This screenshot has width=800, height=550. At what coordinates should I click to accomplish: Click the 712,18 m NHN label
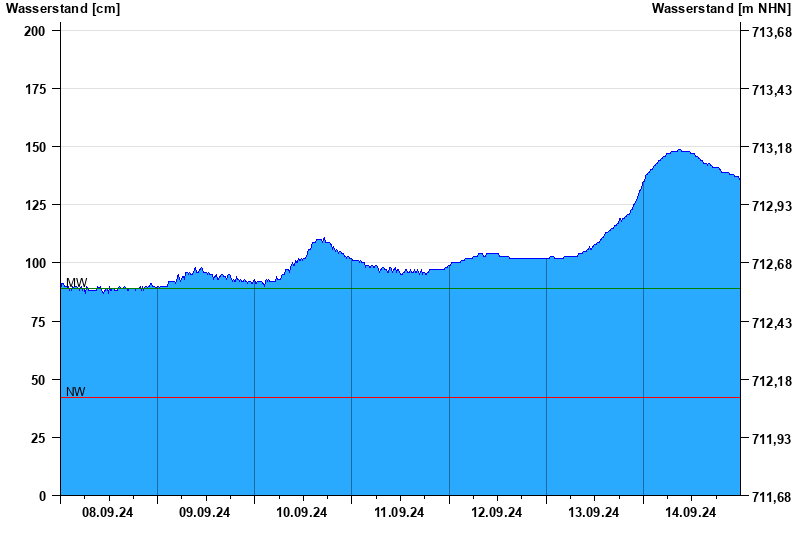coord(772,381)
